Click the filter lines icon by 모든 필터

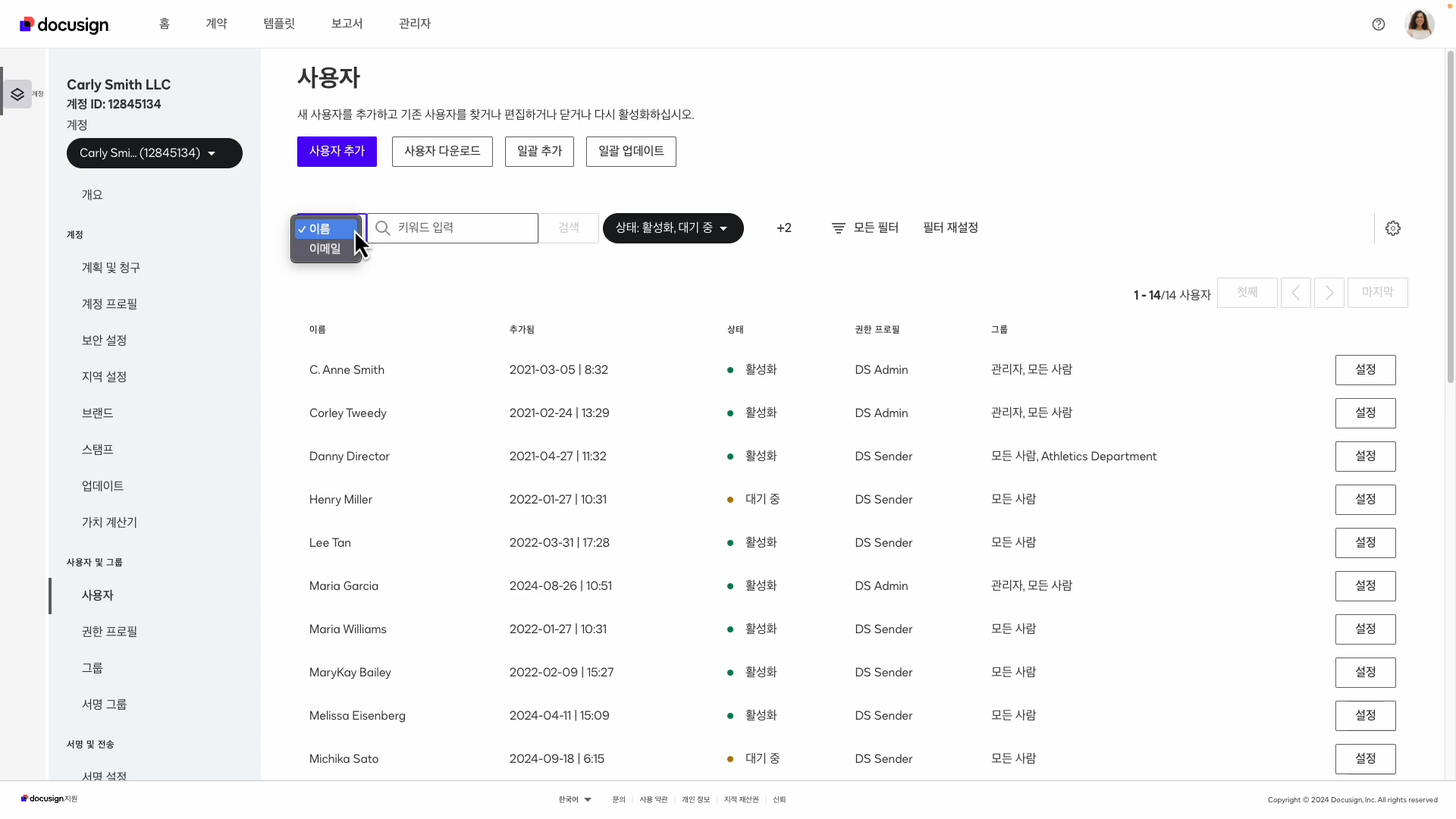[838, 228]
